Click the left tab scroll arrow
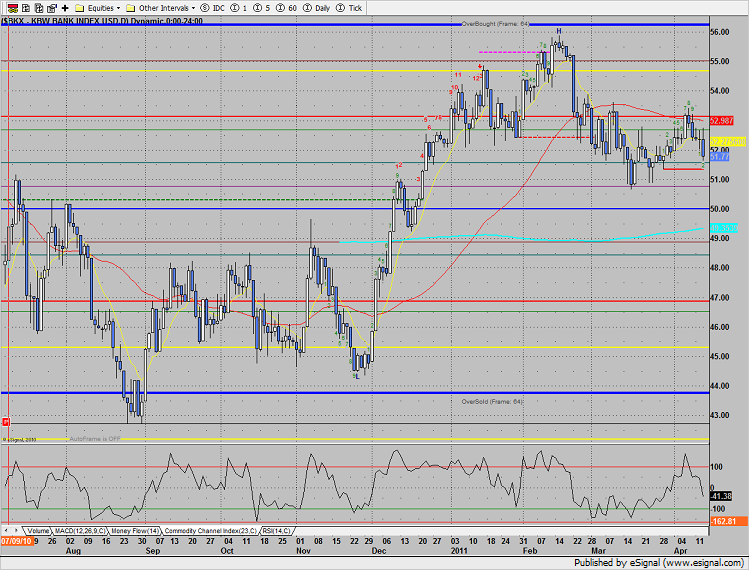This screenshot has height=570, width=749. coord(6,530)
